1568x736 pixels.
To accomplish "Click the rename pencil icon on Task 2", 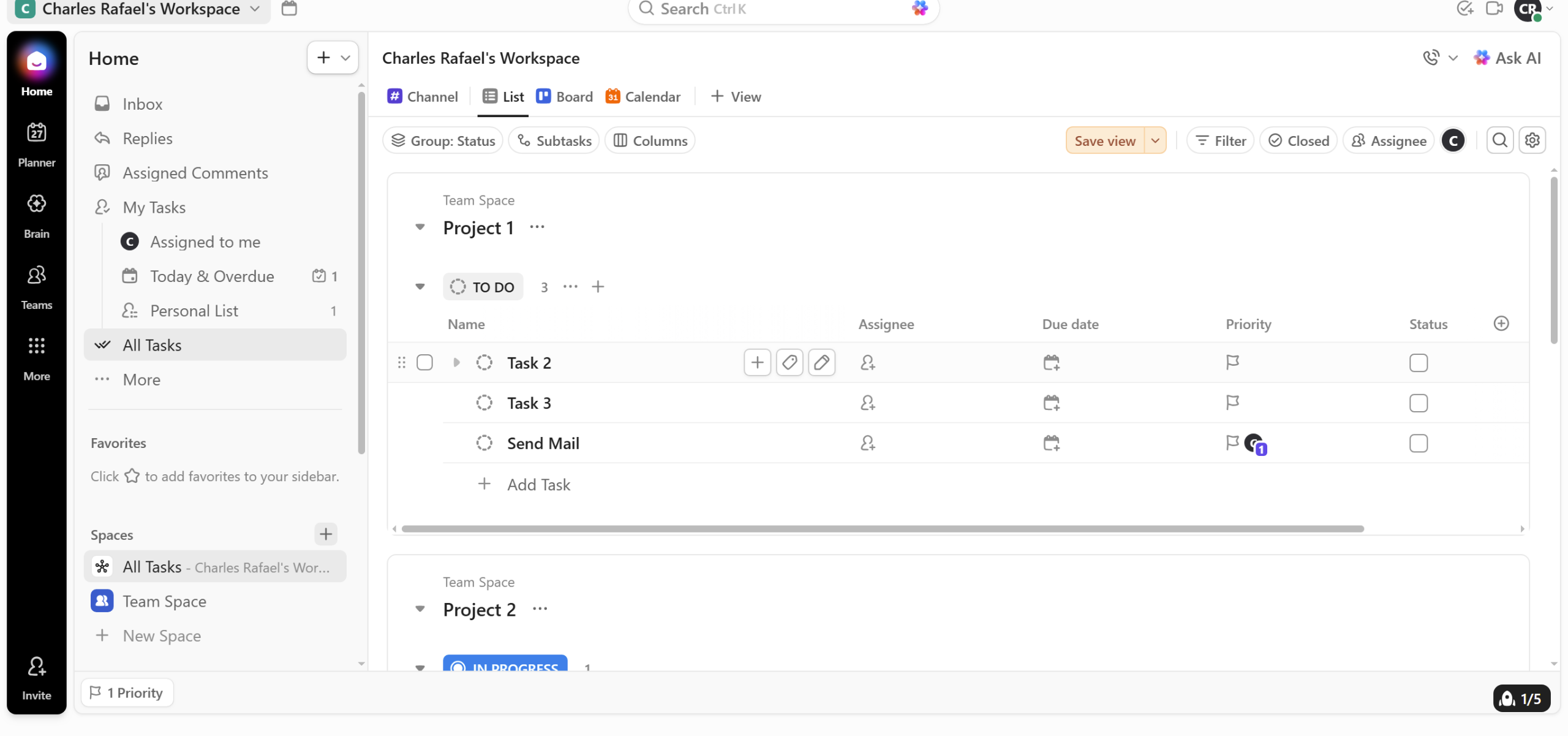I will click(821, 362).
